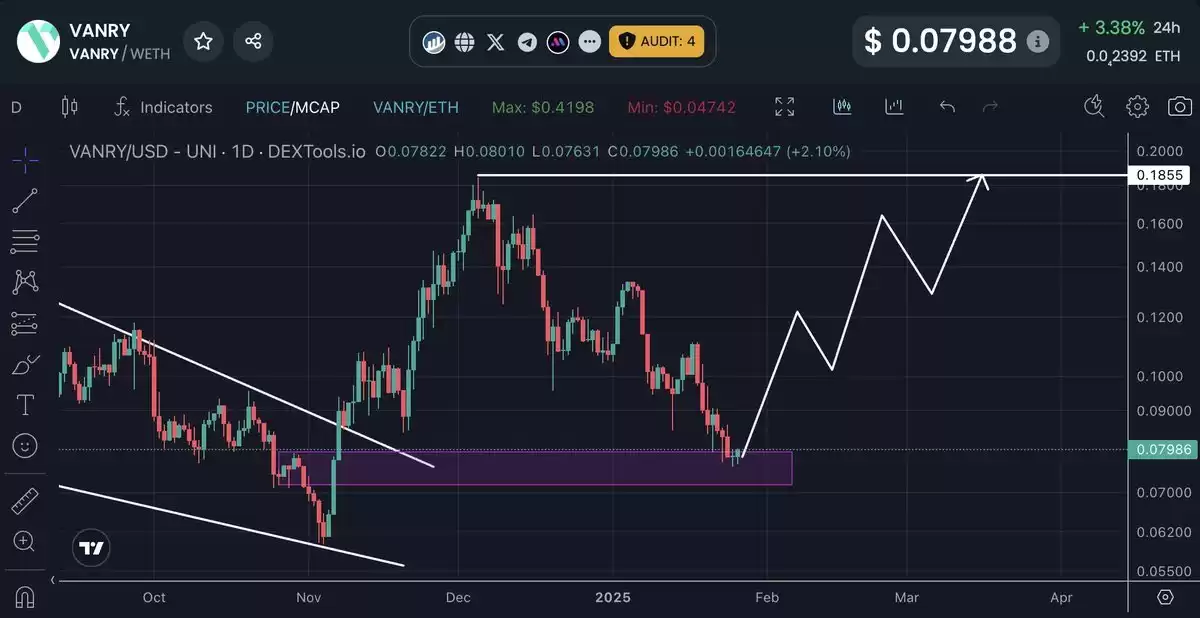Open the candle-with-baseline chart tool icon
Image resolution: width=1200 pixels, height=618 pixels.
point(842,106)
